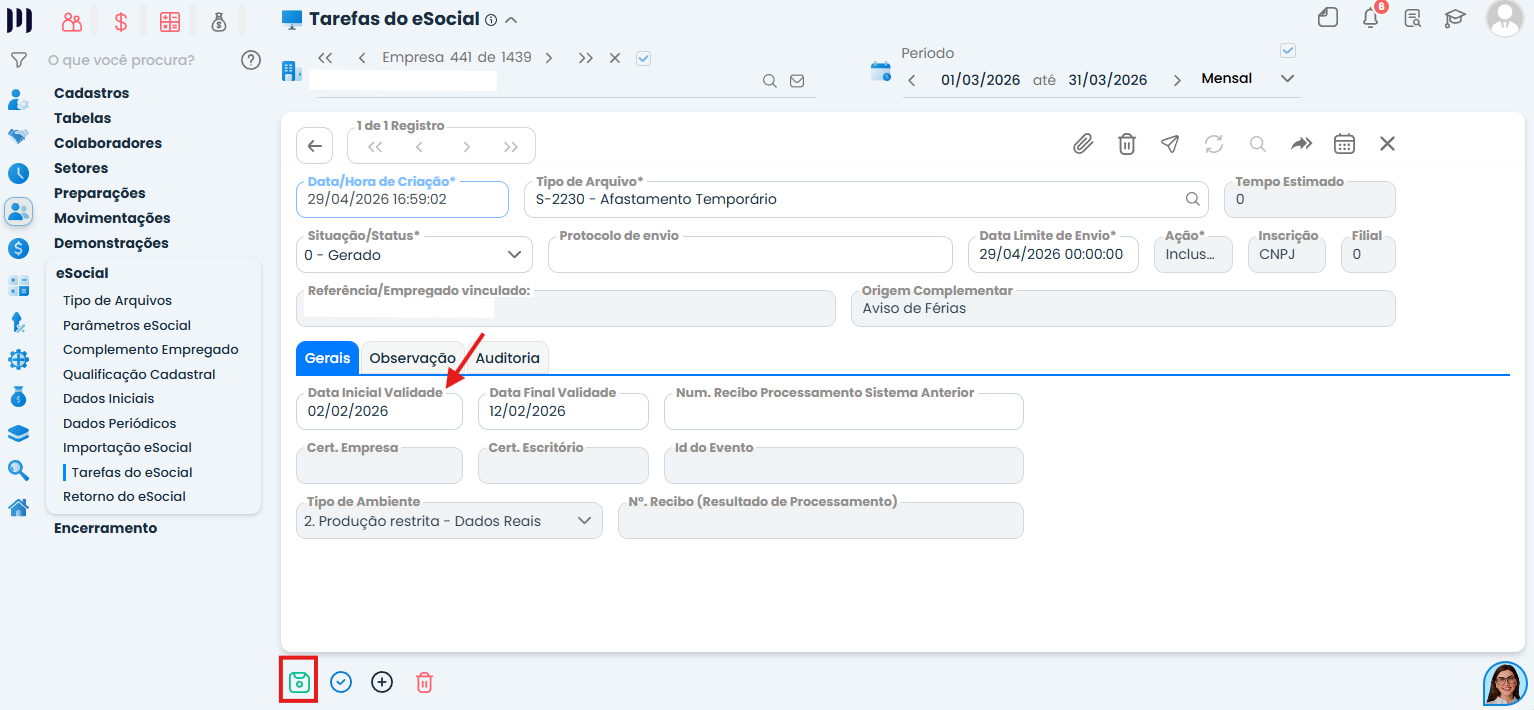This screenshot has height=710, width=1534.
Task: Click the filter funnel icon in the sidebar
Action: [18, 60]
